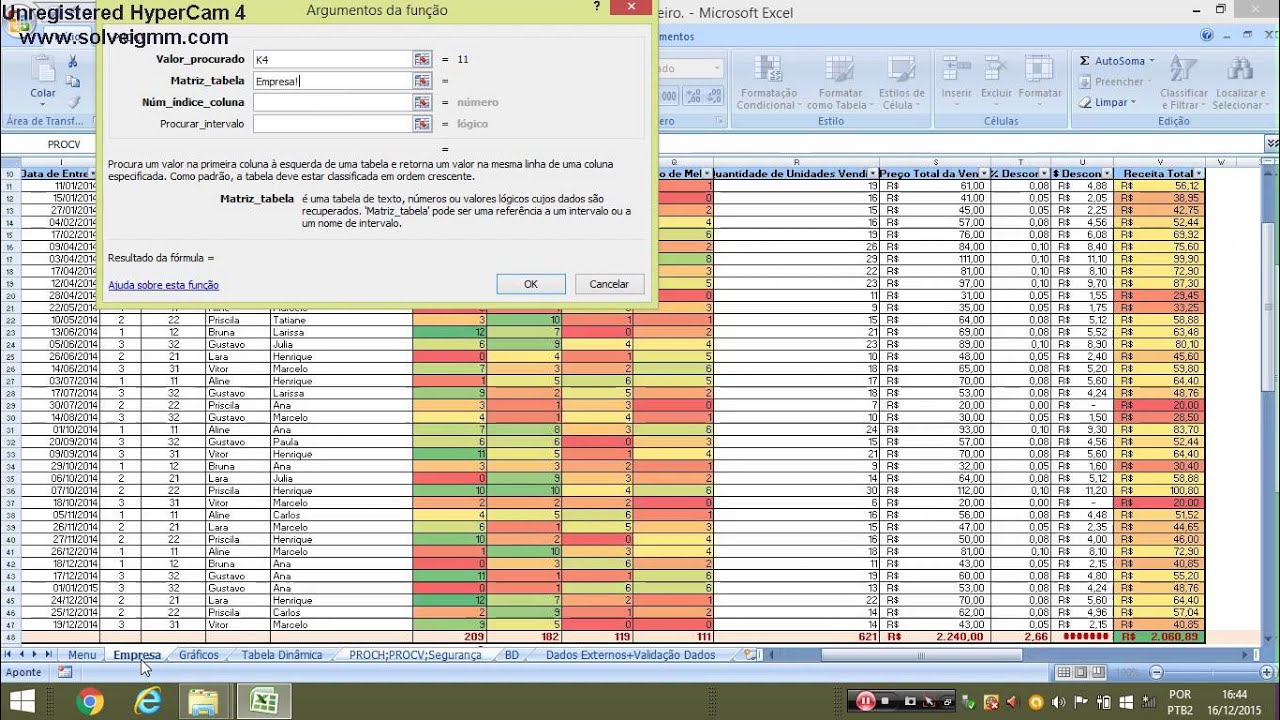Click the macro record icon in status bar
Screen dimensions: 1280x720
pos(65,673)
